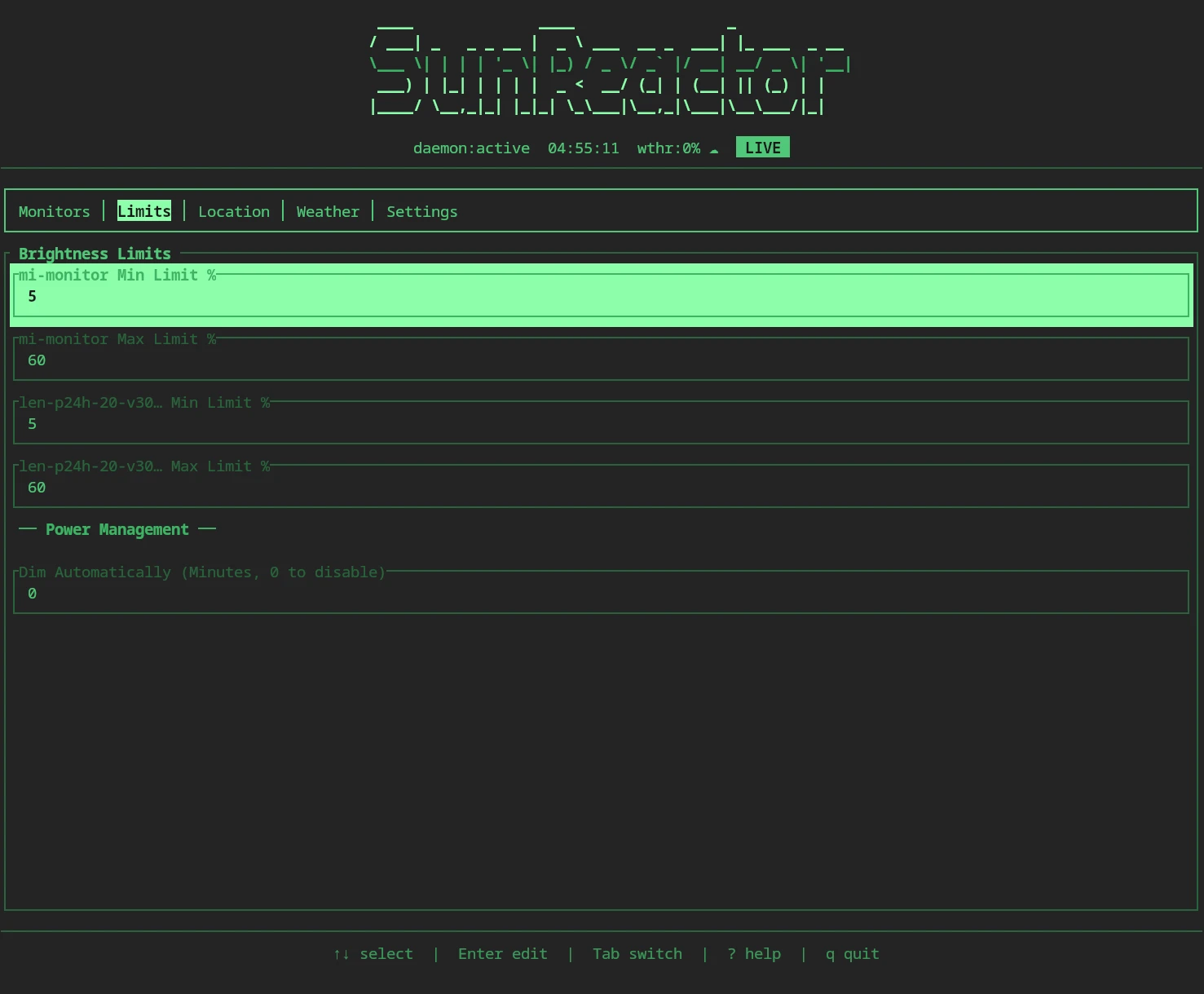Click the Brightness Limits section heading
1204x994 pixels.
pos(95,254)
